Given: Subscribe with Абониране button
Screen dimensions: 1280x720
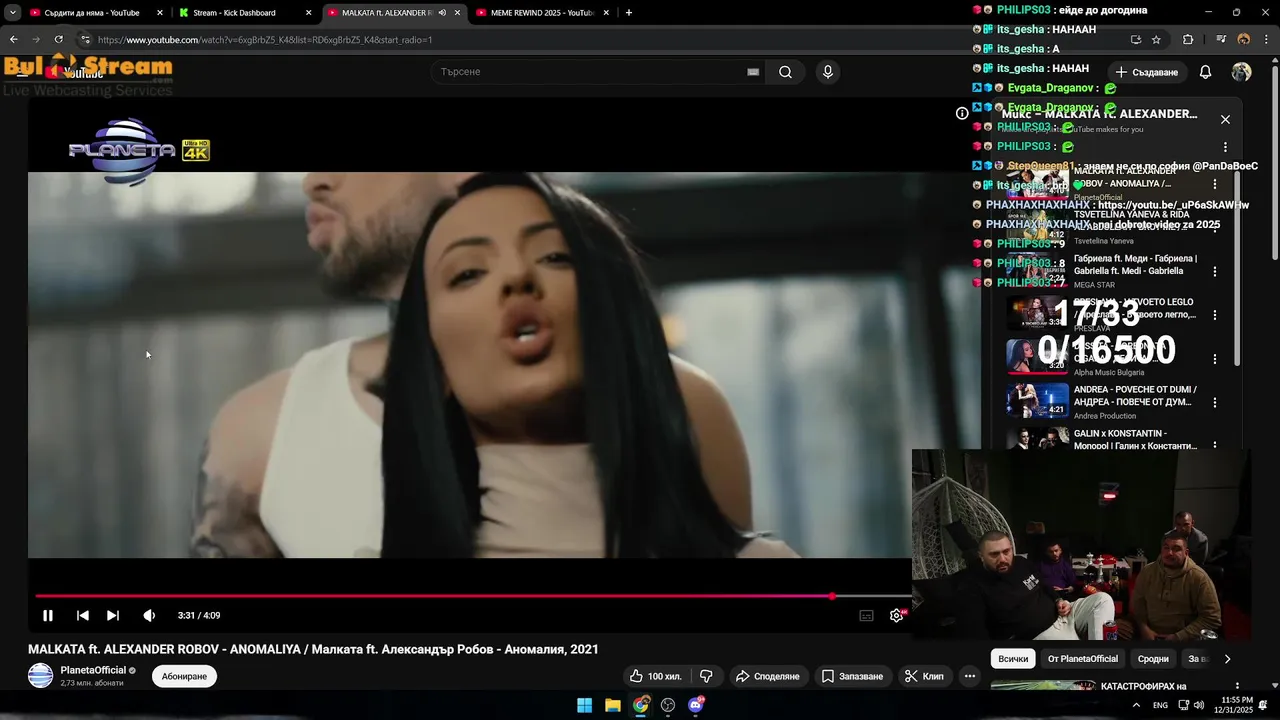Looking at the screenshot, I should tap(184, 676).
